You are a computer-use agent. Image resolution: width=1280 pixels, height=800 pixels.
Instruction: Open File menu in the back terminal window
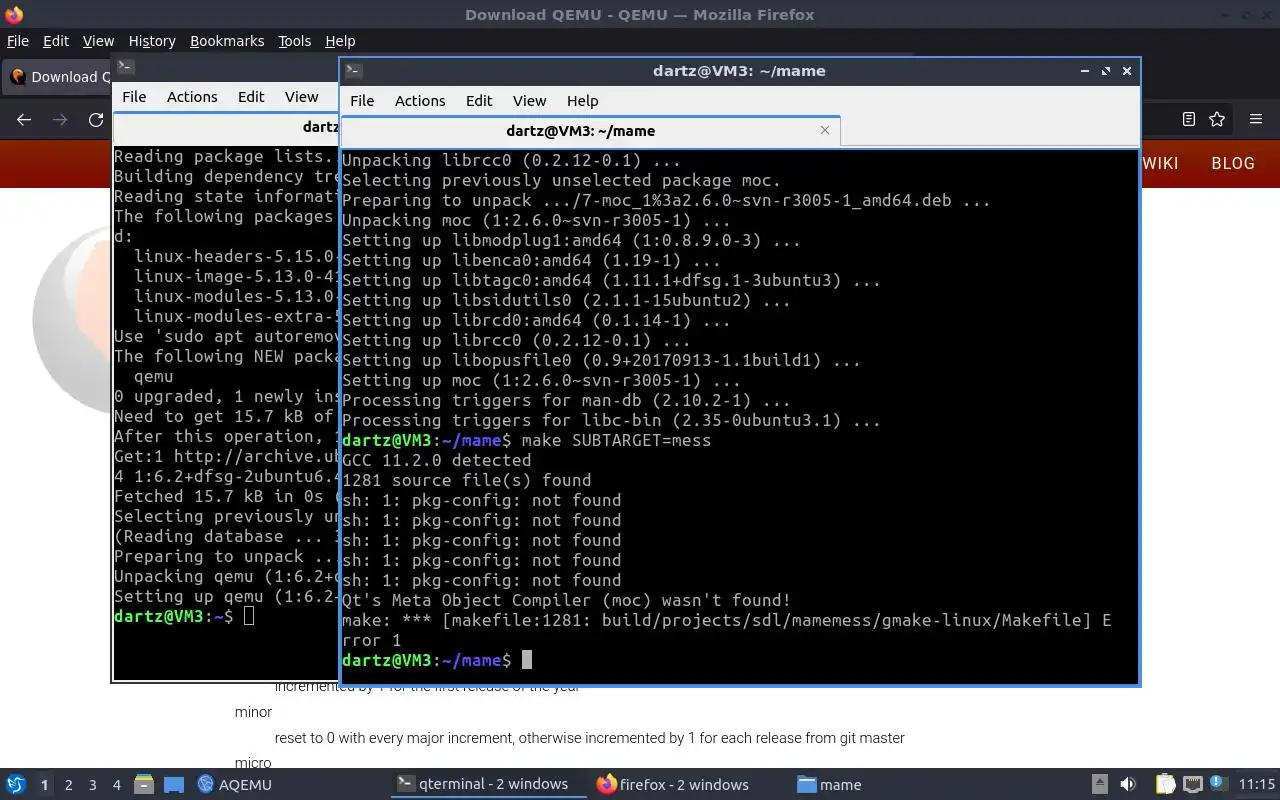tap(134, 96)
